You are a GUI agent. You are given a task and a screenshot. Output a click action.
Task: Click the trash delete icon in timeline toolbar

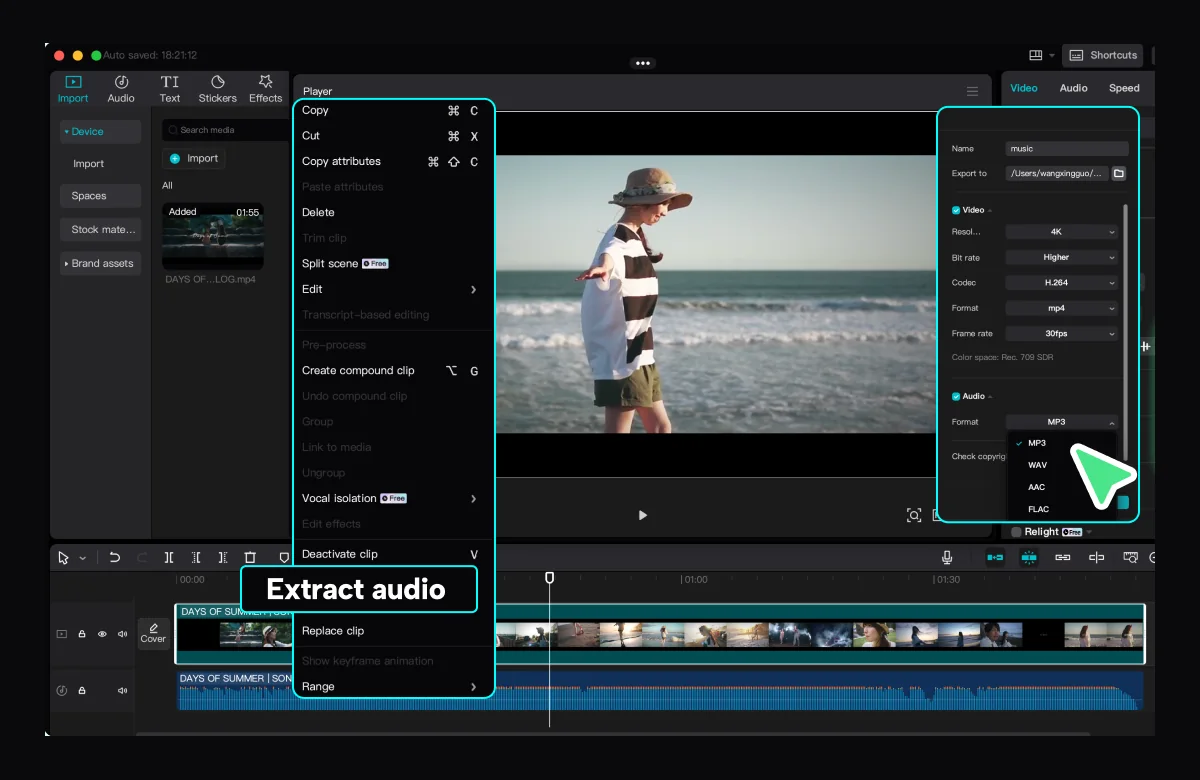click(x=251, y=557)
